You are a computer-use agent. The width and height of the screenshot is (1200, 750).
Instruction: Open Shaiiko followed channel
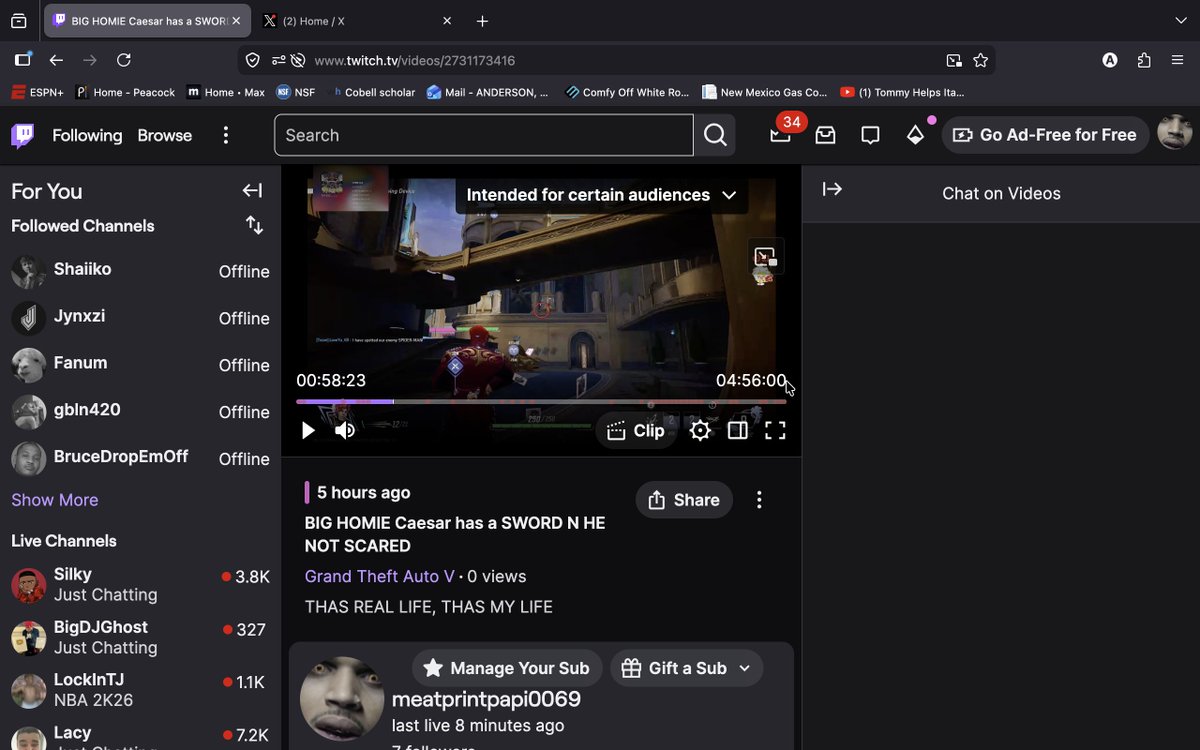(140, 271)
